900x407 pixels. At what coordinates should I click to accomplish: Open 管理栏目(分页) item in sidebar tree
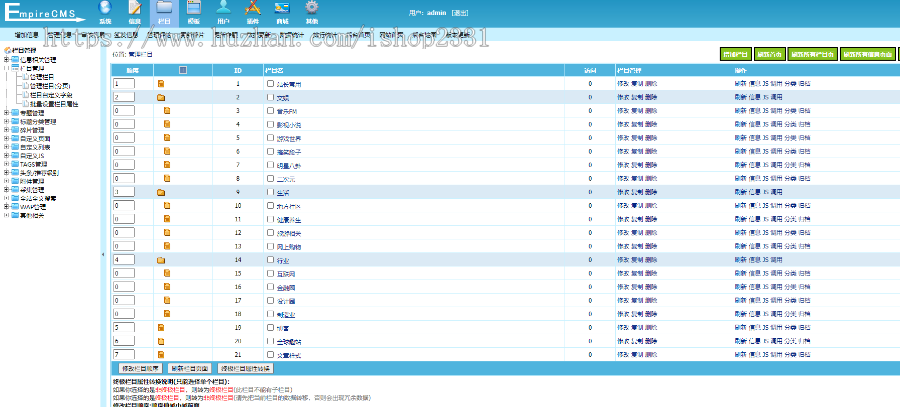tap(50, 86)
